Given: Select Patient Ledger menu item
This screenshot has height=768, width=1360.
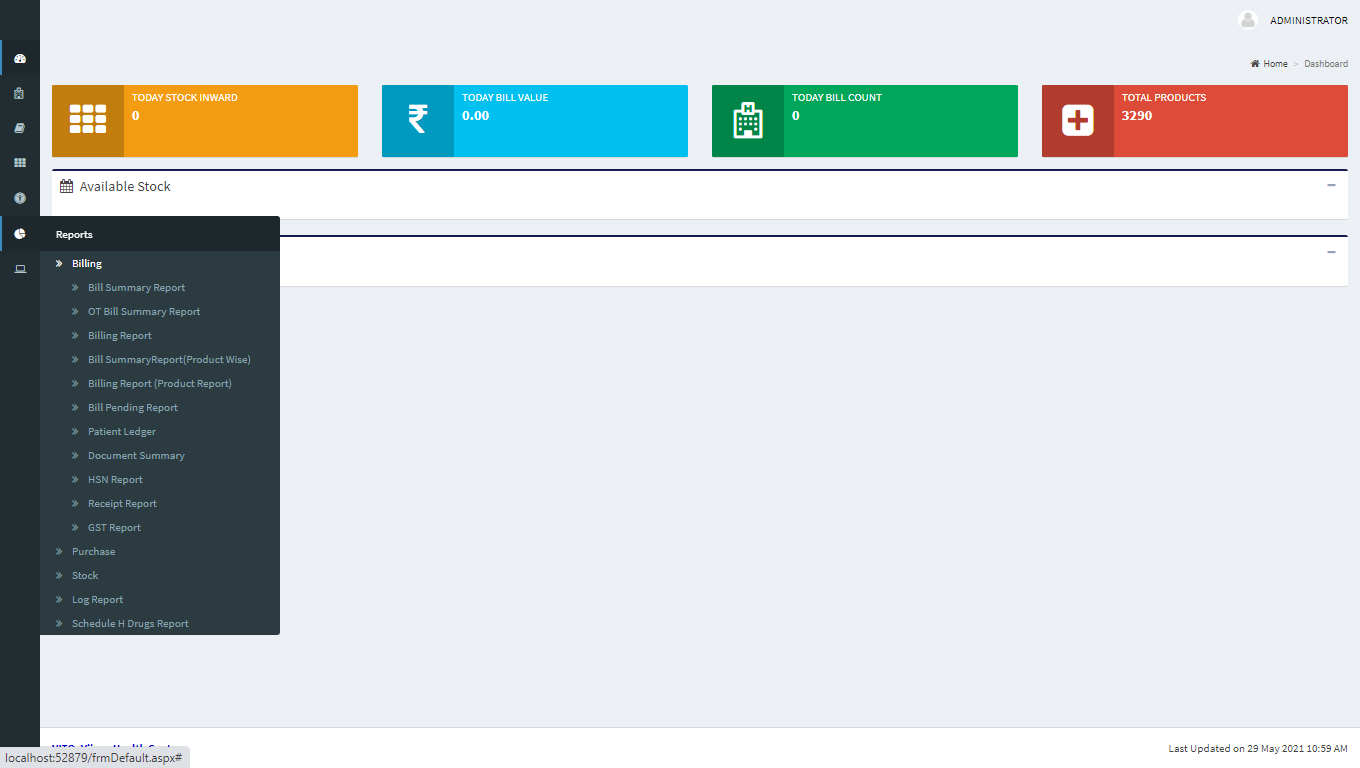Looking at the screenshot, I should pyautogui.click(x=122, y=431).
